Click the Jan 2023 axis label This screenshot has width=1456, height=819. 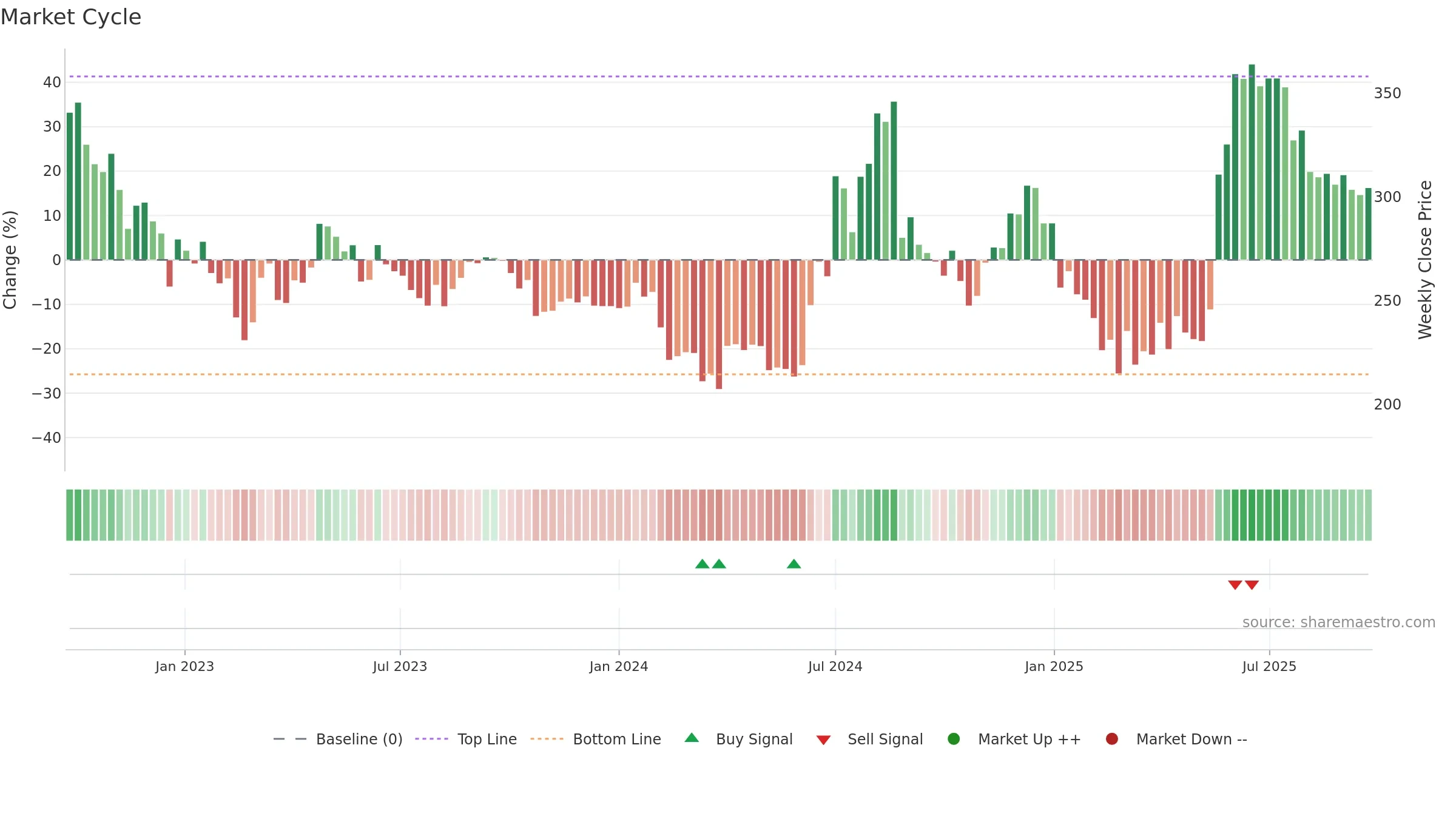tap(184, 666)
